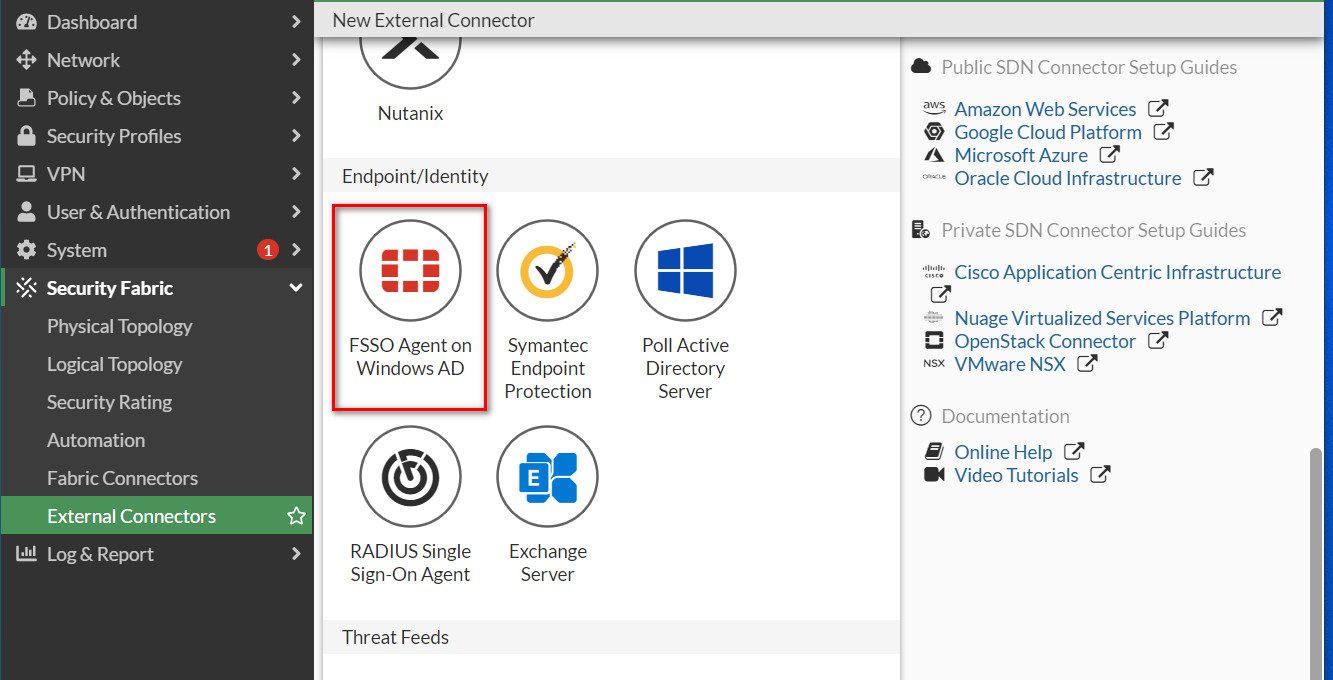Image resolution: width=1333 pixels, height=680 pixels.
Task: Click the Endpoint/Identity section header
Action: coord(611,176)
